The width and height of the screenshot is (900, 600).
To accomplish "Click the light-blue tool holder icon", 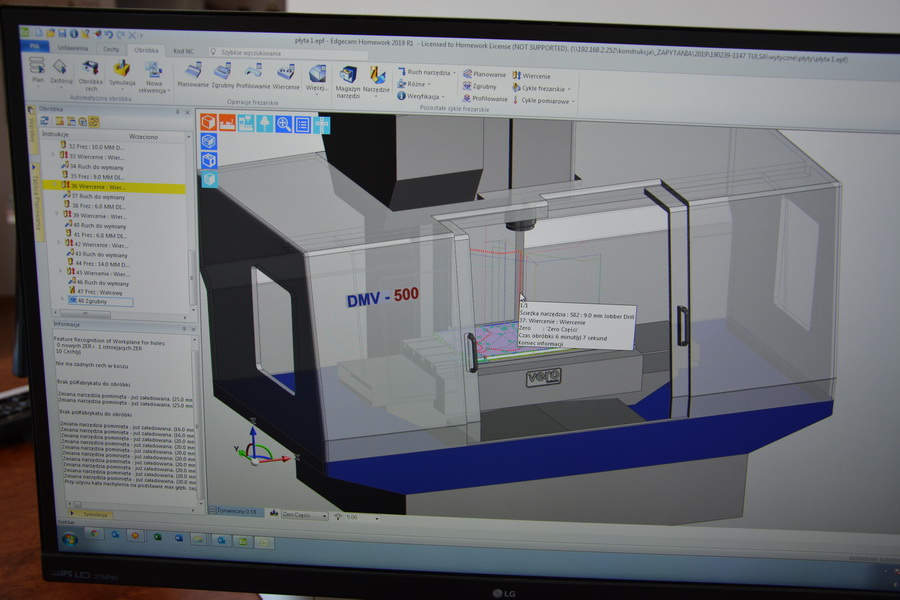I will [265, 123].
